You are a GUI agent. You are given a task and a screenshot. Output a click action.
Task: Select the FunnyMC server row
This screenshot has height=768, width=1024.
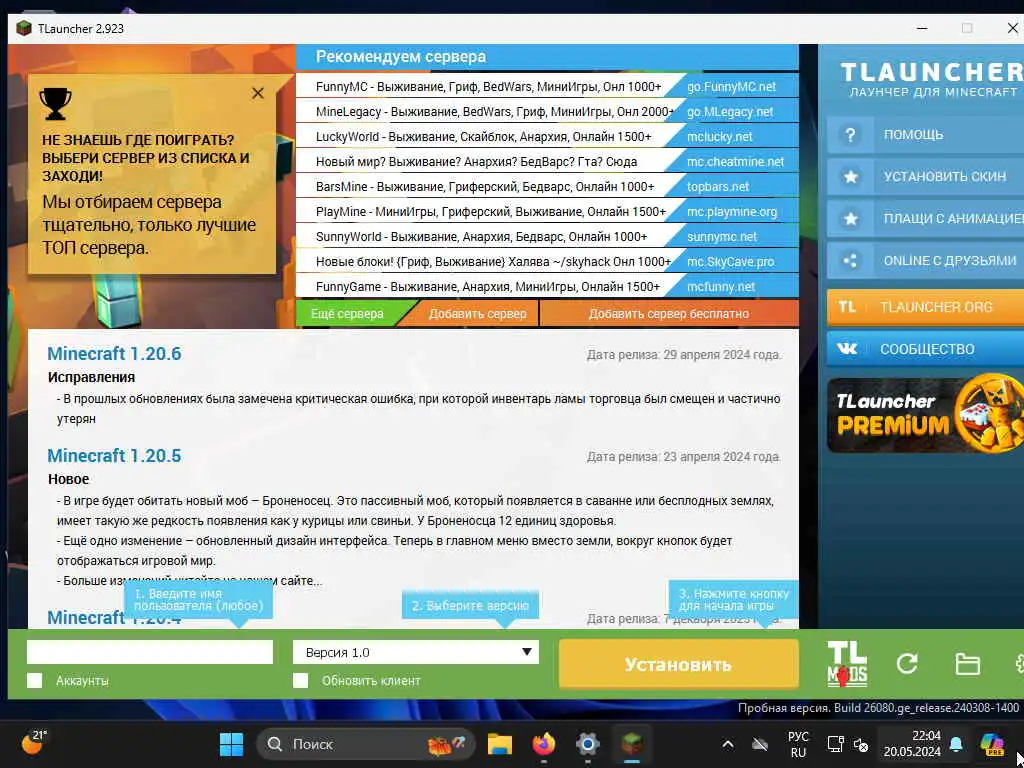pyautogui.click(x=547, y=86)
